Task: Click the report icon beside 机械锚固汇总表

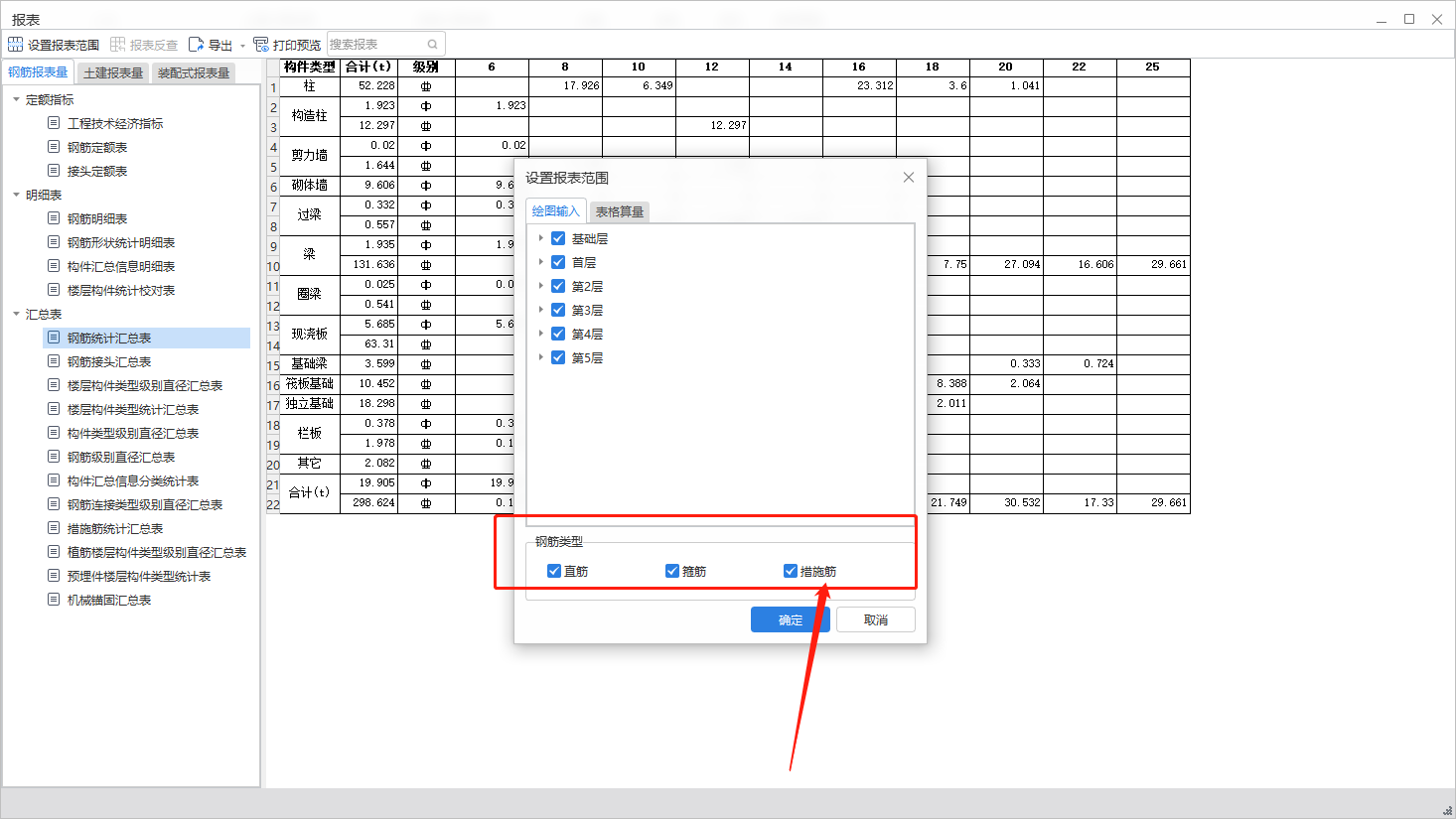Action: (x=54, y=600)
